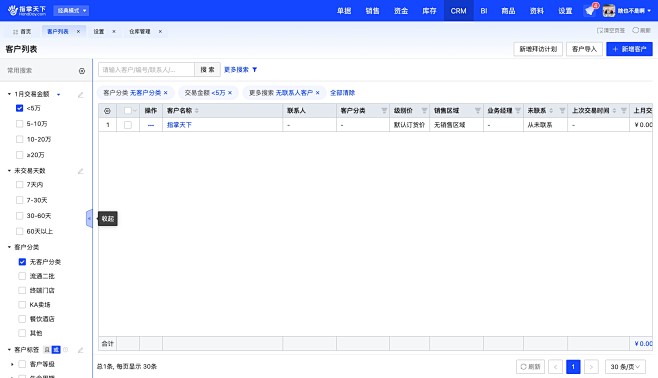Click the 新增客户 button
This screenshot has height=378, width=658.
(x=629, y=49)
